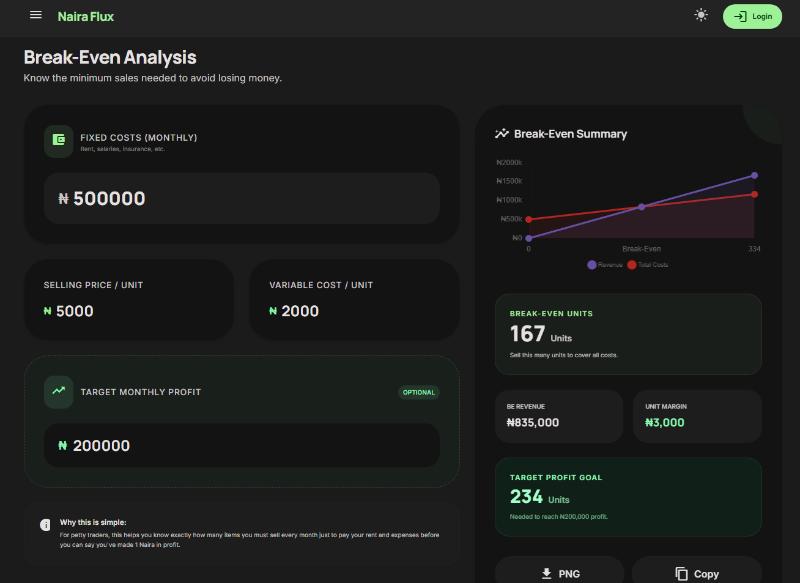Screen dimensions: 800x583
Task: Click the red Total Costs start point
Action: point(529,219)
